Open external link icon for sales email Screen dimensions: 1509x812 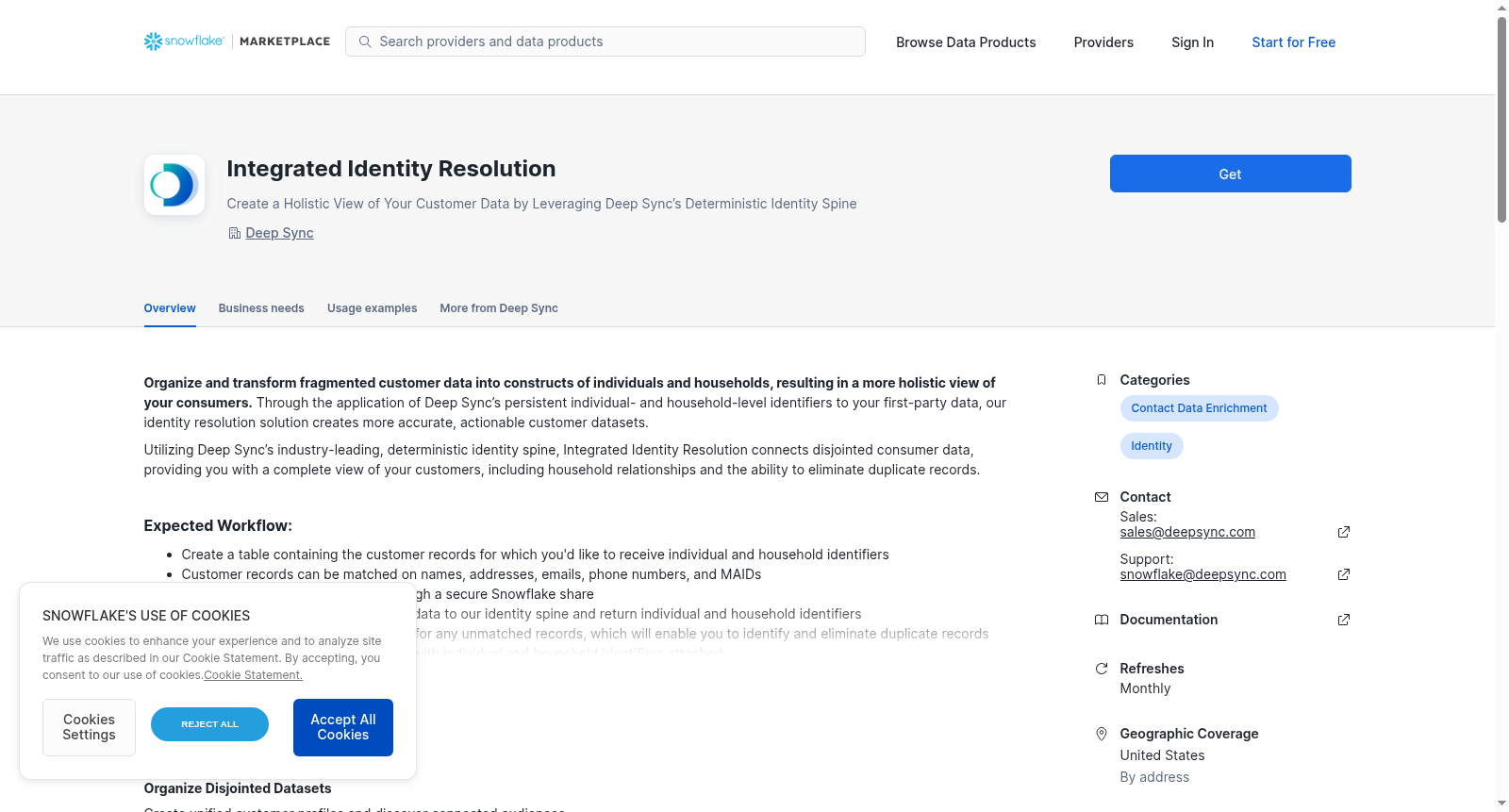[1344, 532]
